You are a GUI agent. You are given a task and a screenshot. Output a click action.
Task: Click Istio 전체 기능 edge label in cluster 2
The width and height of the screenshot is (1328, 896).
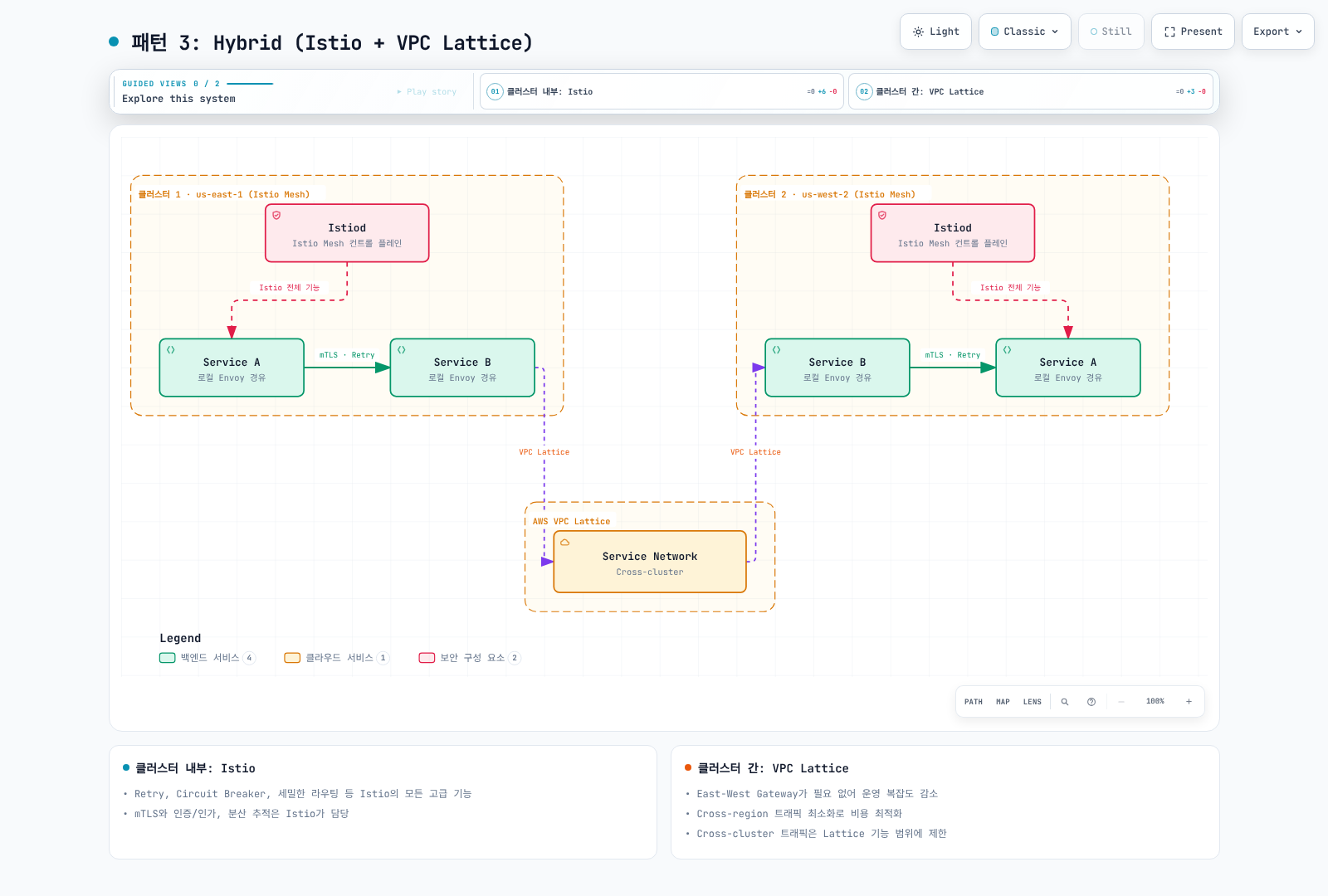[x=1010, y=288]
